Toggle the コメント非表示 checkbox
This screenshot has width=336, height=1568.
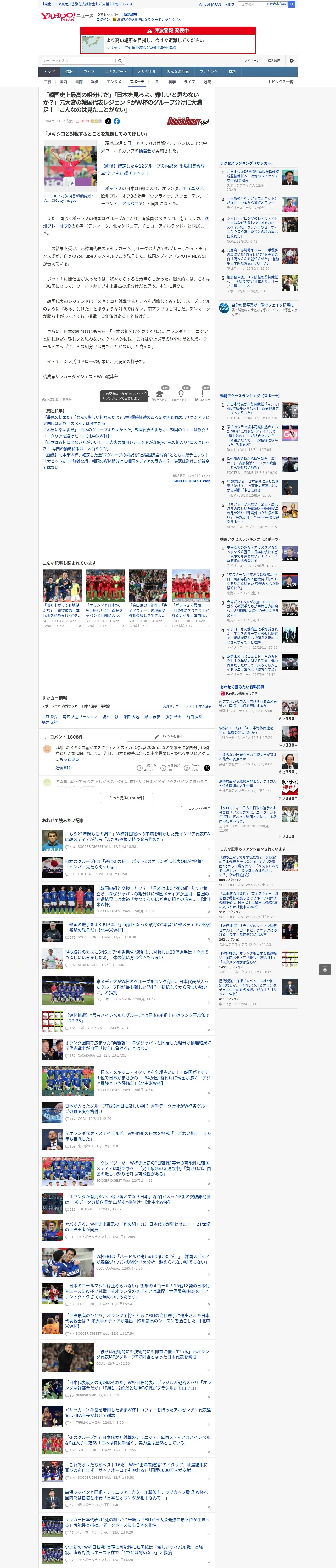[183, 809]
